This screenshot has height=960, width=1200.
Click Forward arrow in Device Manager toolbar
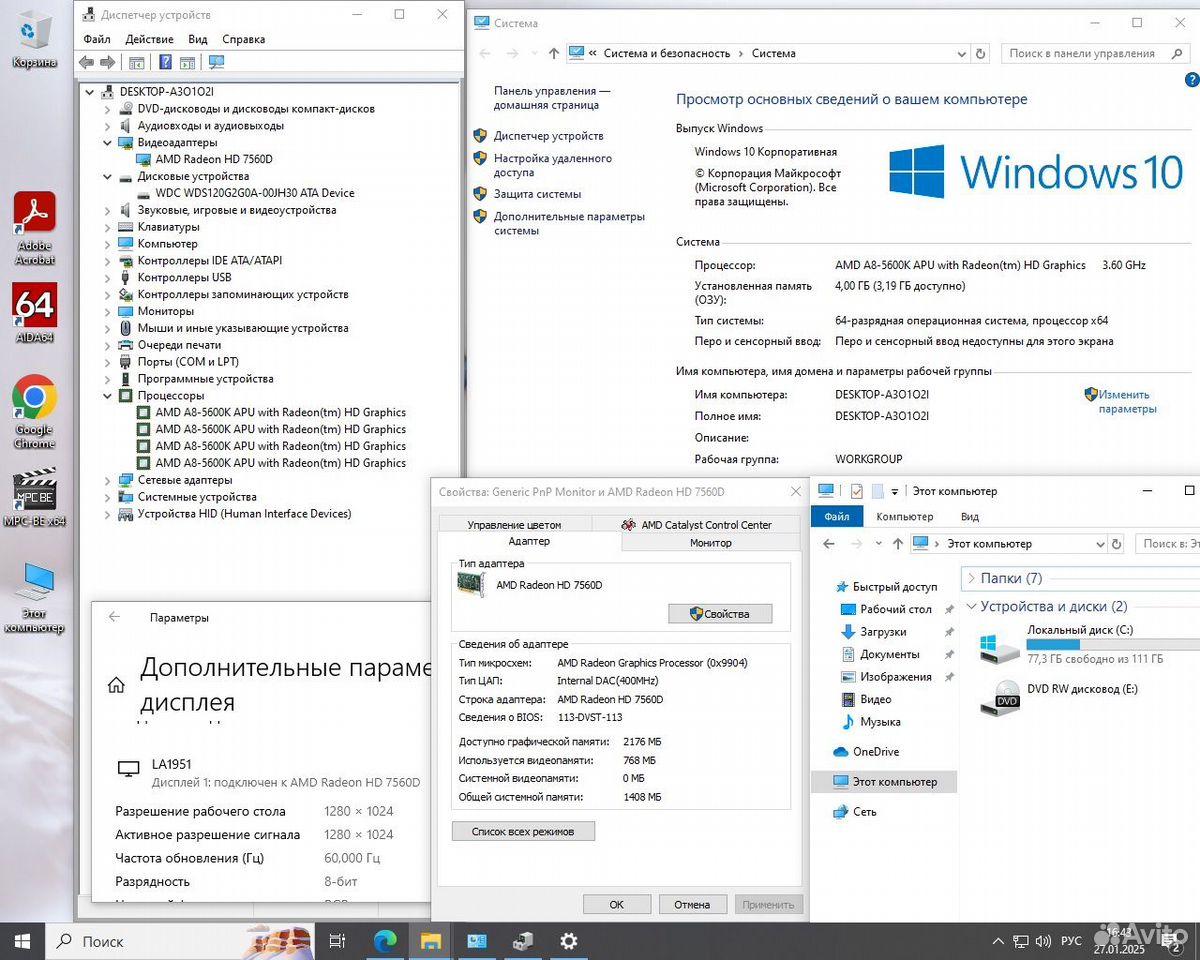coord(107,62)
